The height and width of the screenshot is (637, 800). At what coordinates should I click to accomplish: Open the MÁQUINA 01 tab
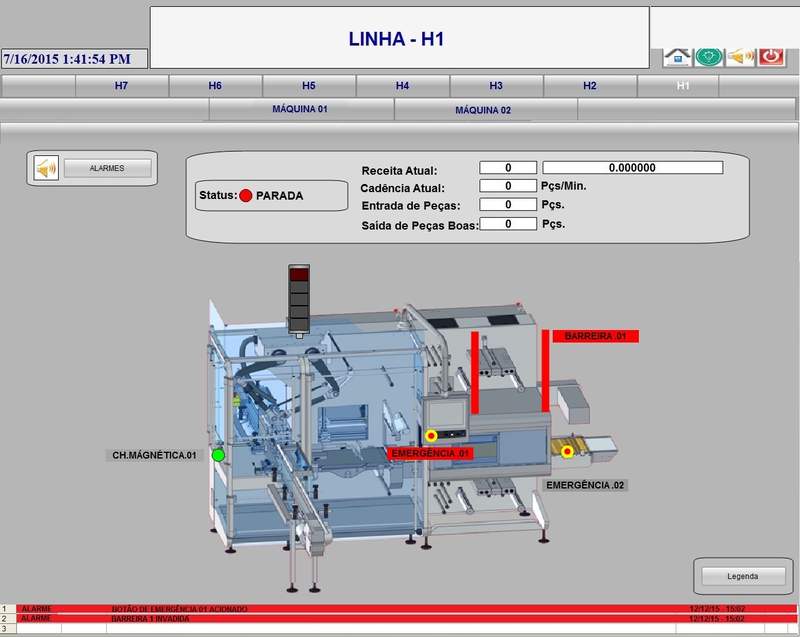(x=301, y=109)
